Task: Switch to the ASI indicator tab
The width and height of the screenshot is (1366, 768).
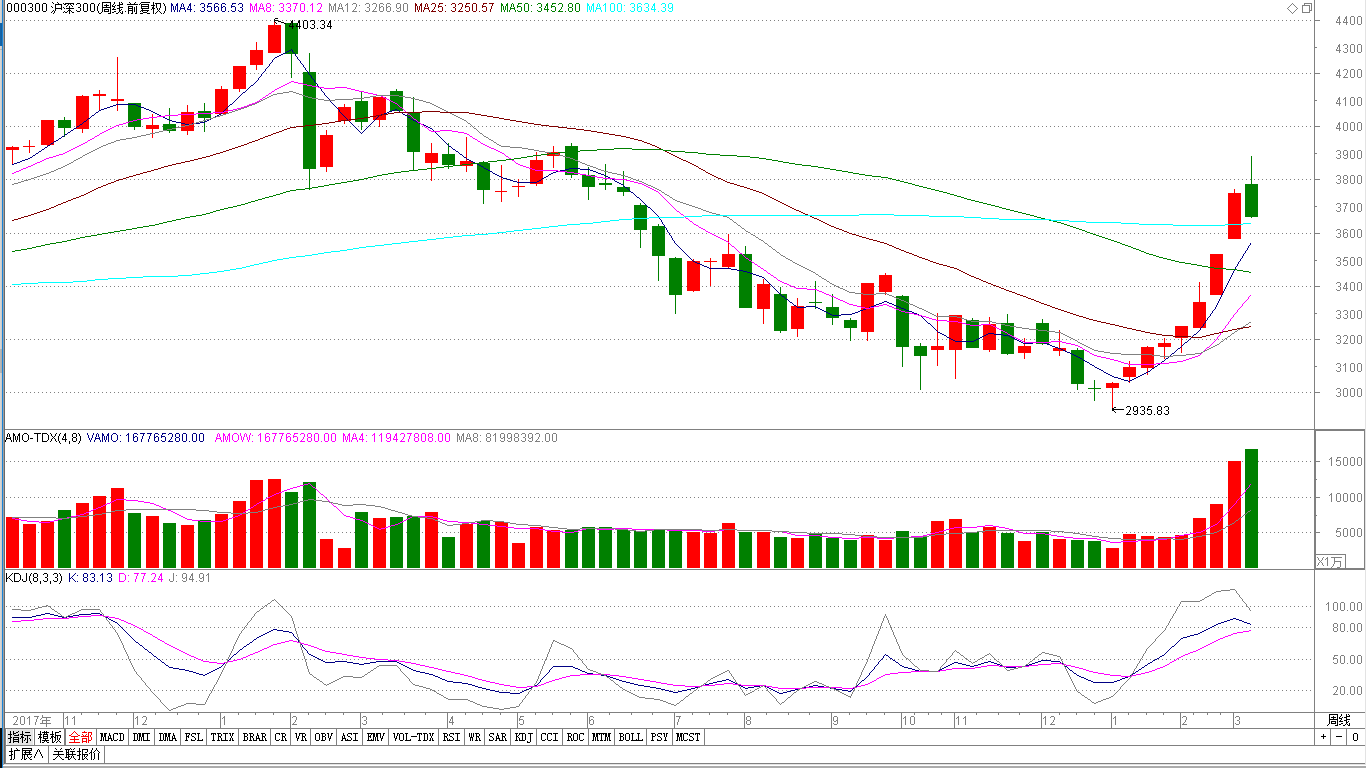Action: (350, 737)
